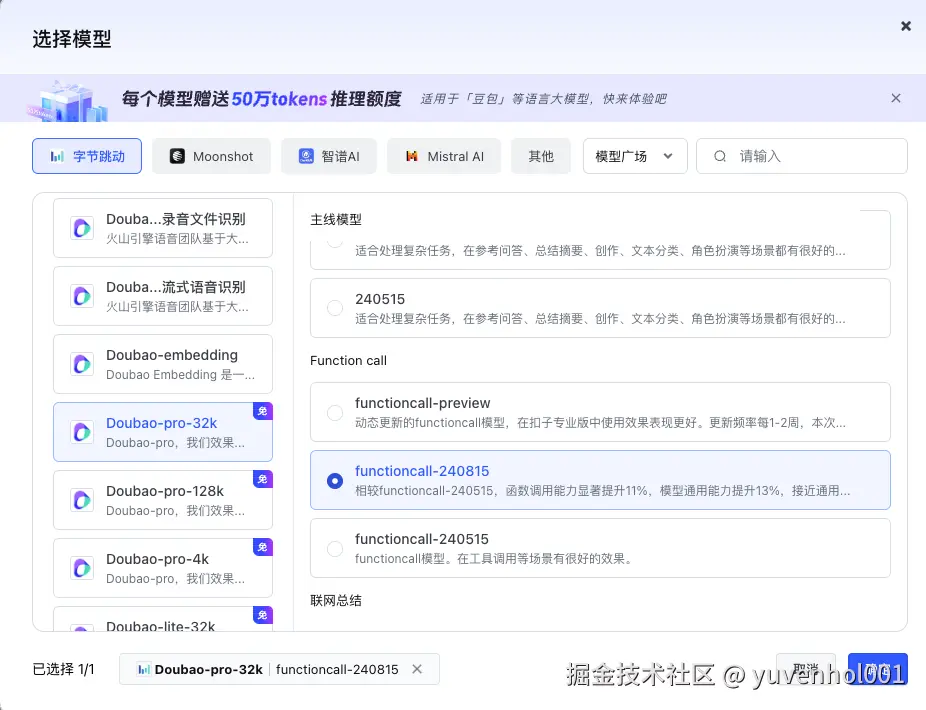Click the functioncall-preview version title
Screen dimensions: 926x710
(422, 403)
